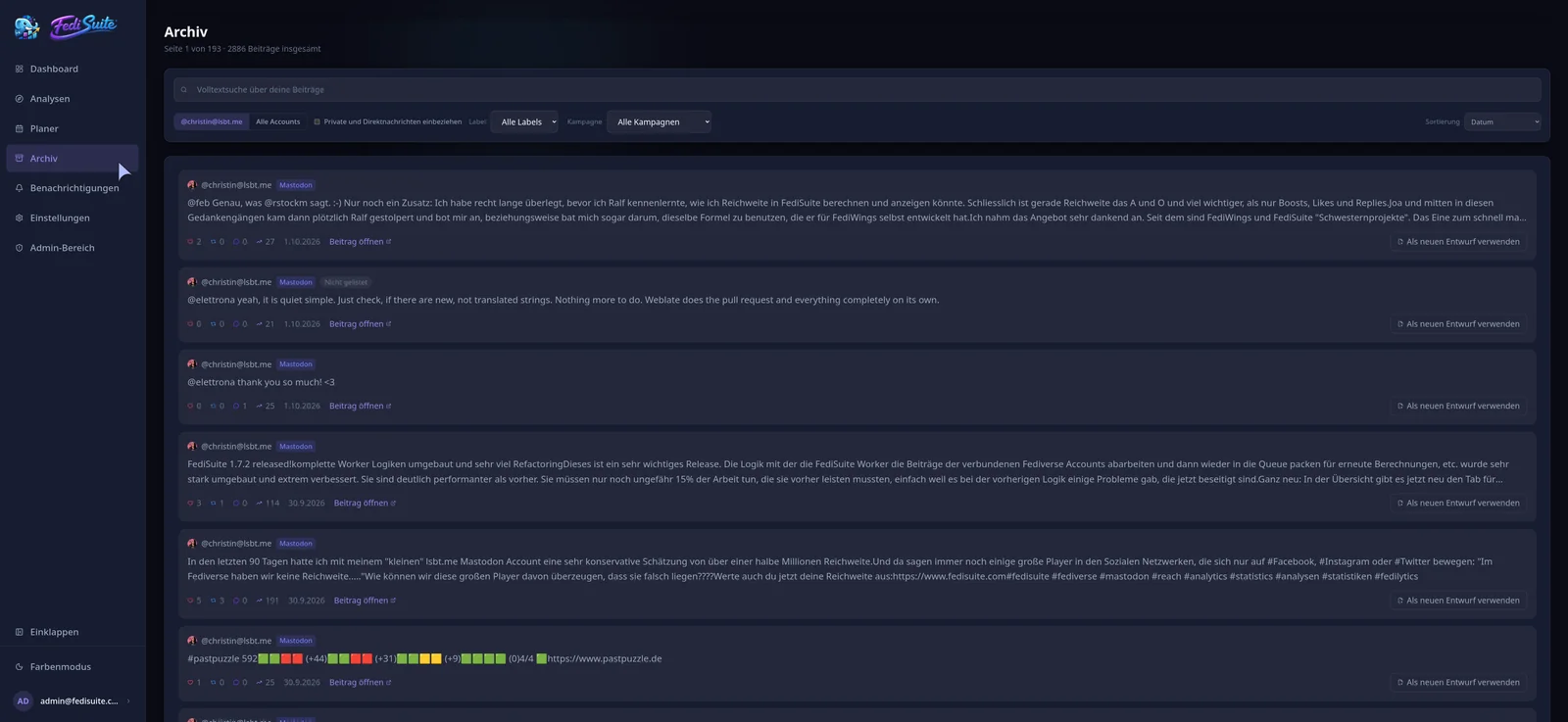Switch filter to Alle Accounts
The height and width of the screenshot is (722, 1568).
[x=278, y=122]
